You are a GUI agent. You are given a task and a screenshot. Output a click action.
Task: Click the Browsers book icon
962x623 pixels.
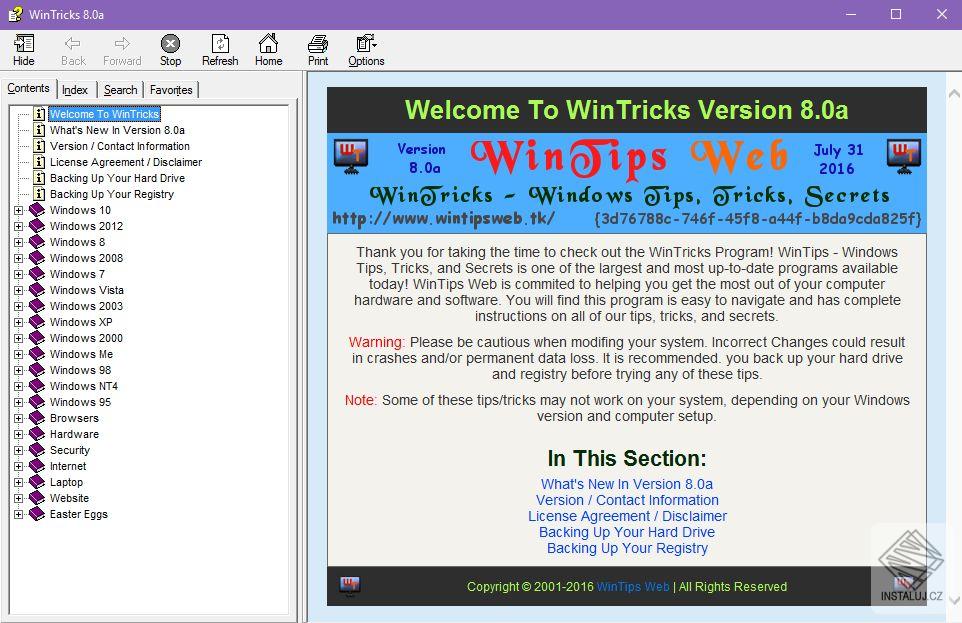[37, 418]
